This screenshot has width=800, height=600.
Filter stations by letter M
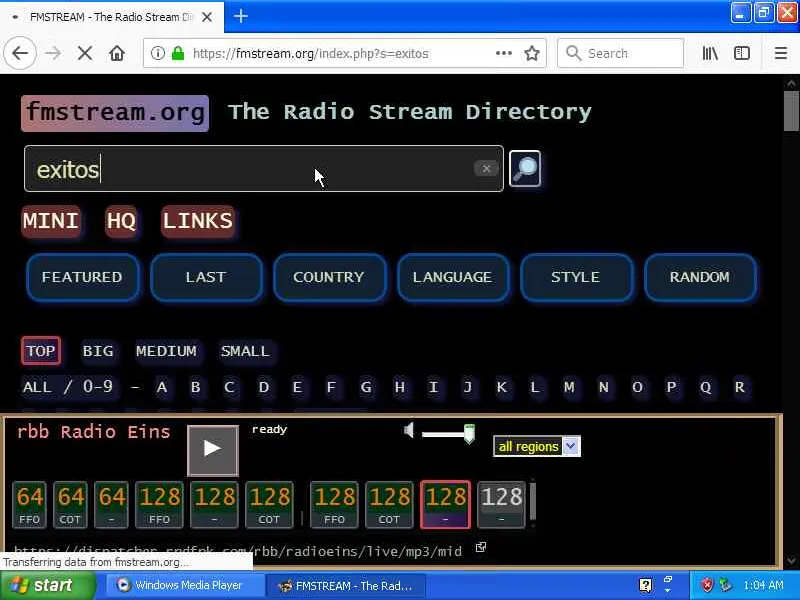569,387
